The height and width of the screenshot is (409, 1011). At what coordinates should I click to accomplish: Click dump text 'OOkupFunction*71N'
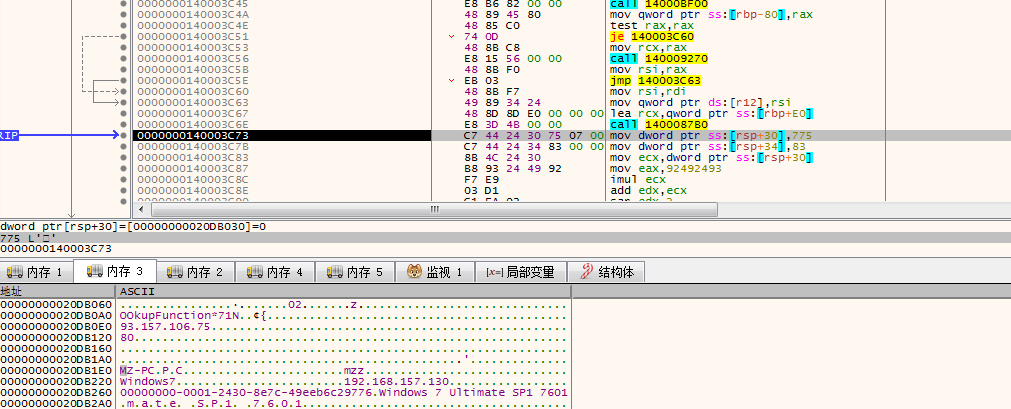(x=180, y=315)
